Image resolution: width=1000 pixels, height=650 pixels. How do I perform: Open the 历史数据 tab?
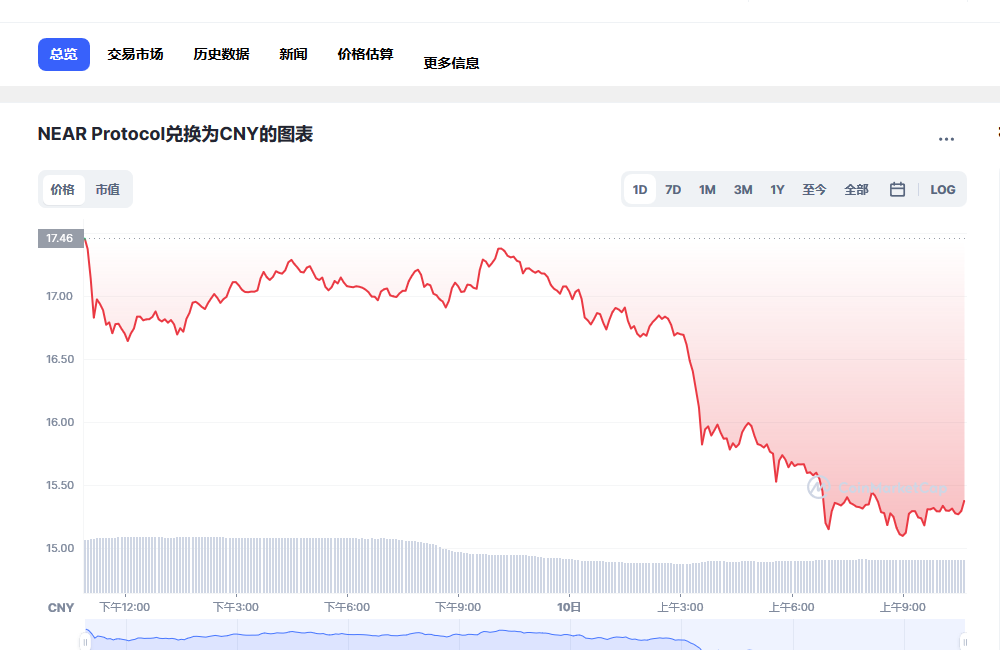pyautogui.click(x=221, y=54)
